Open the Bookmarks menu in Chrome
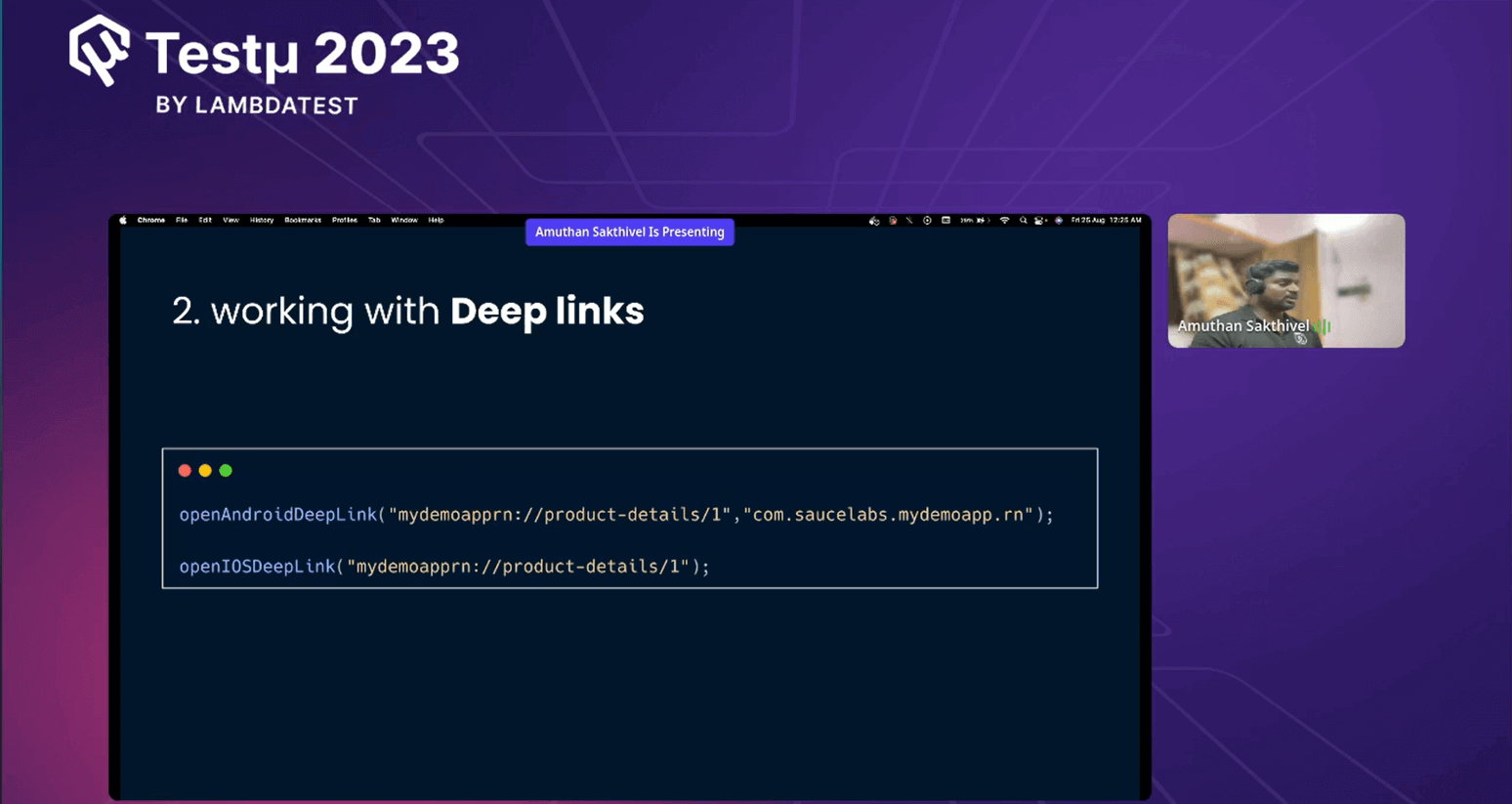The image size is (1512, 804). point(302,221)
